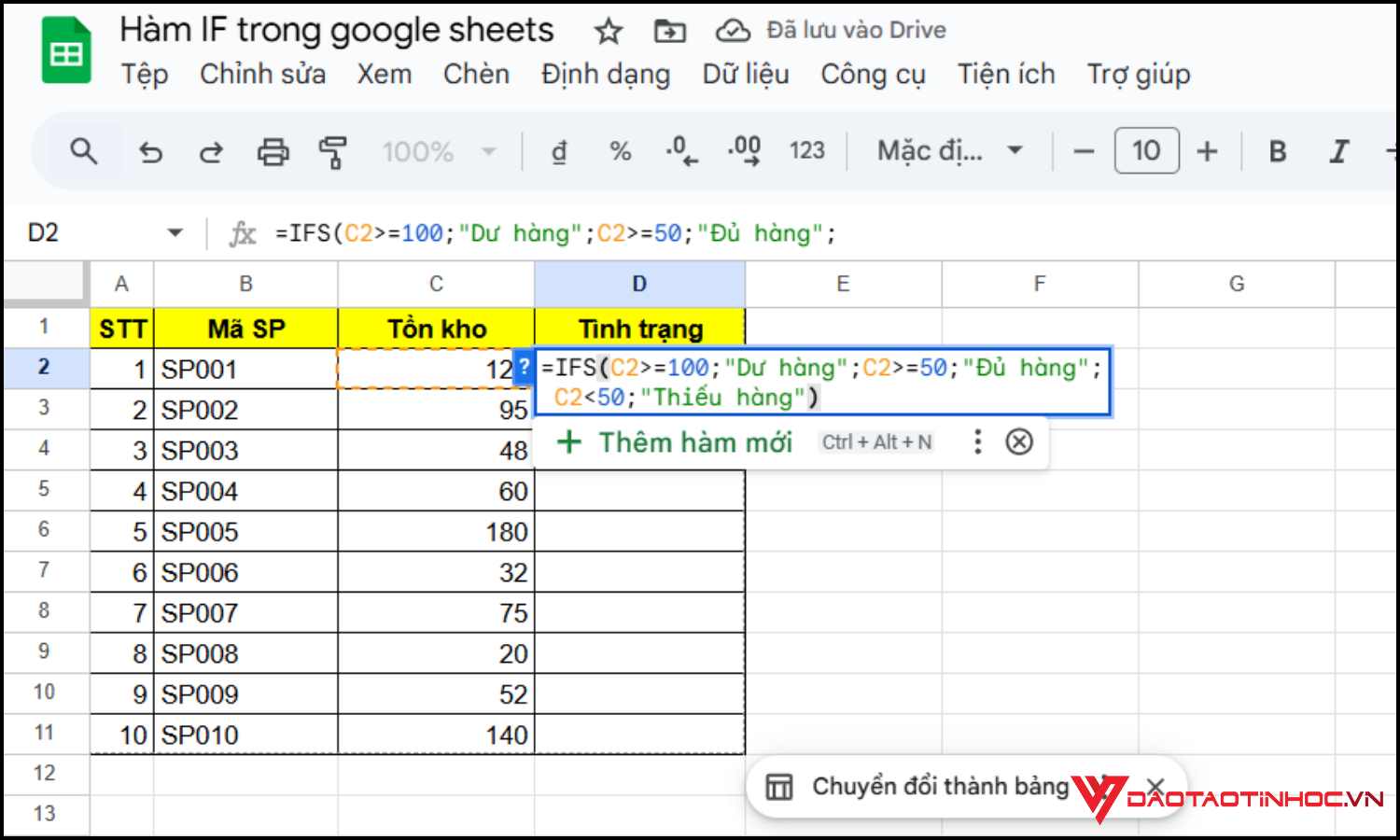Open the Công cụ menu
This screenshot has height=840, width=1400.
[873, 75]
